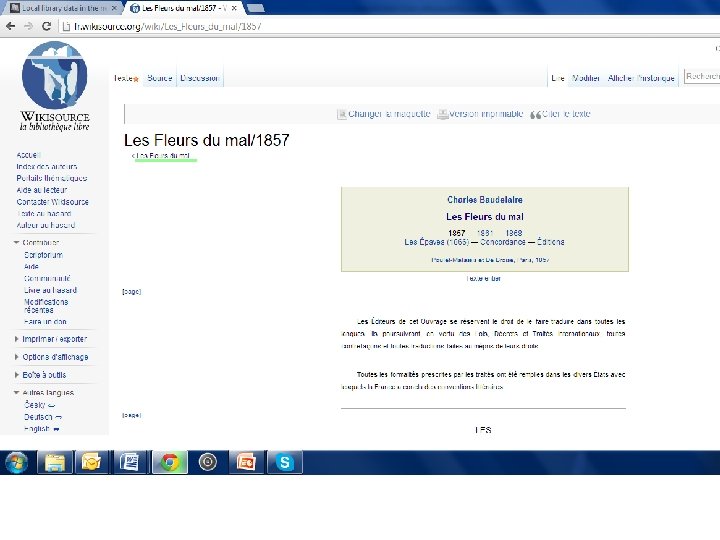Open the Discussion tab
The image size is (720, 540).
(200, 78)
